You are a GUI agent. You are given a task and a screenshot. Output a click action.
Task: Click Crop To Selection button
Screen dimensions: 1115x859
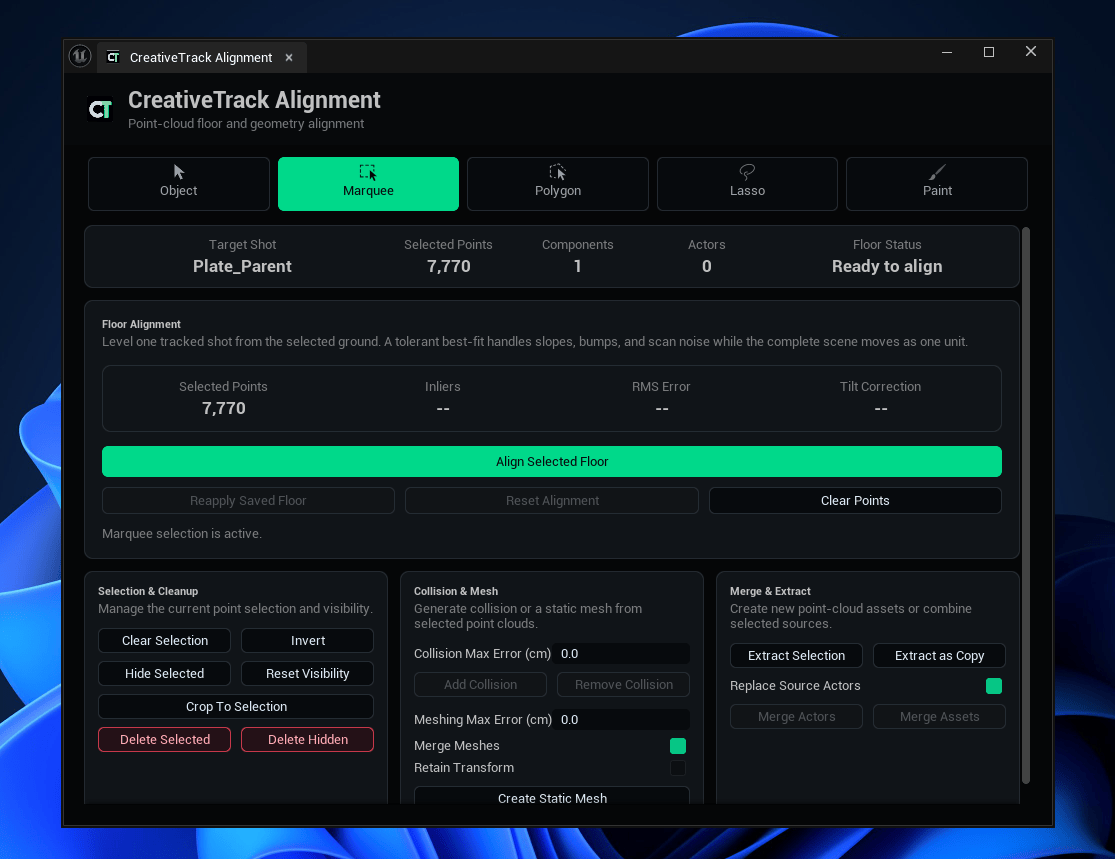tap(236, 707)
